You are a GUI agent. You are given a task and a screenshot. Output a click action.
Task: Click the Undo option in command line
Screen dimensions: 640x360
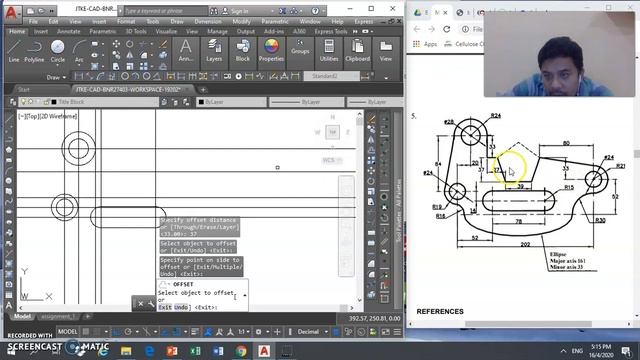[x=182, y=307]
